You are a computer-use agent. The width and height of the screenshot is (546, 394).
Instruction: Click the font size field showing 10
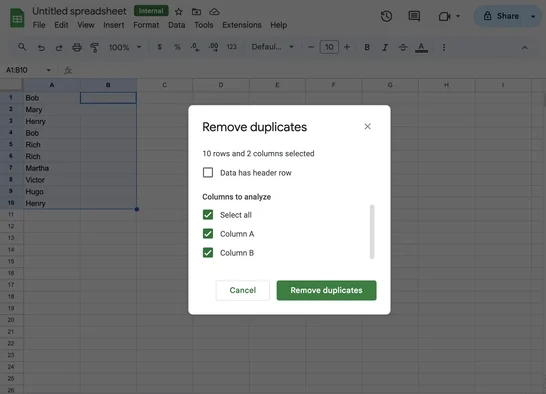(329, 47)
